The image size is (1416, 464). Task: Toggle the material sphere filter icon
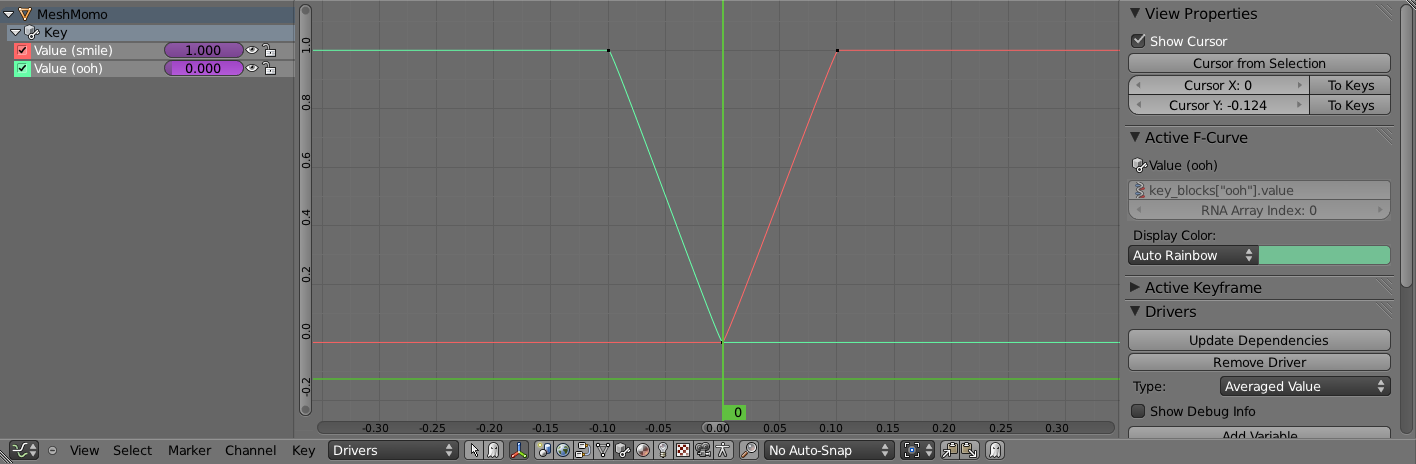(643, 450)
